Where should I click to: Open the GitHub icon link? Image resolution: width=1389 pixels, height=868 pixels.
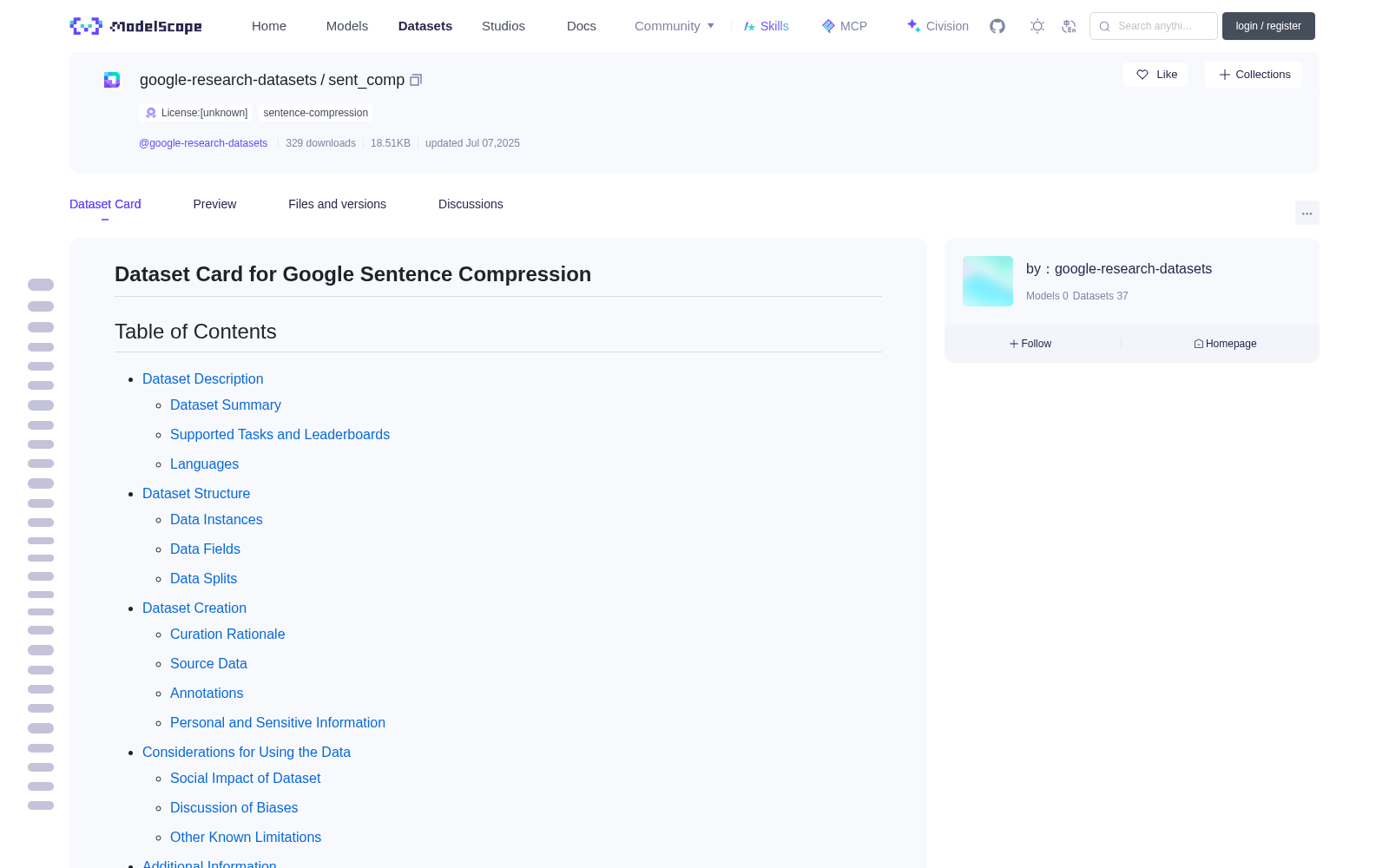997,26
